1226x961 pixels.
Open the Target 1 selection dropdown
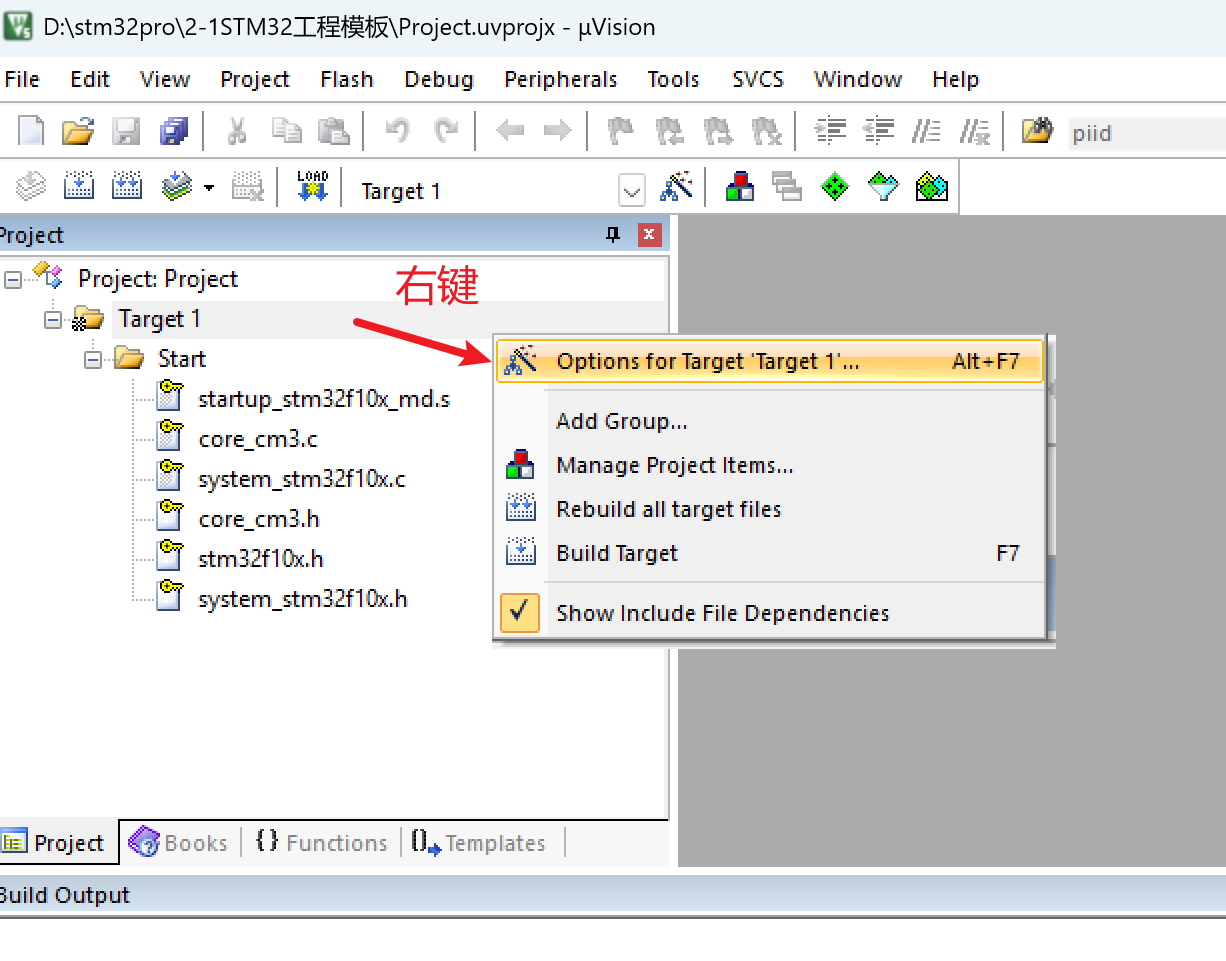[x=631, y=190]
